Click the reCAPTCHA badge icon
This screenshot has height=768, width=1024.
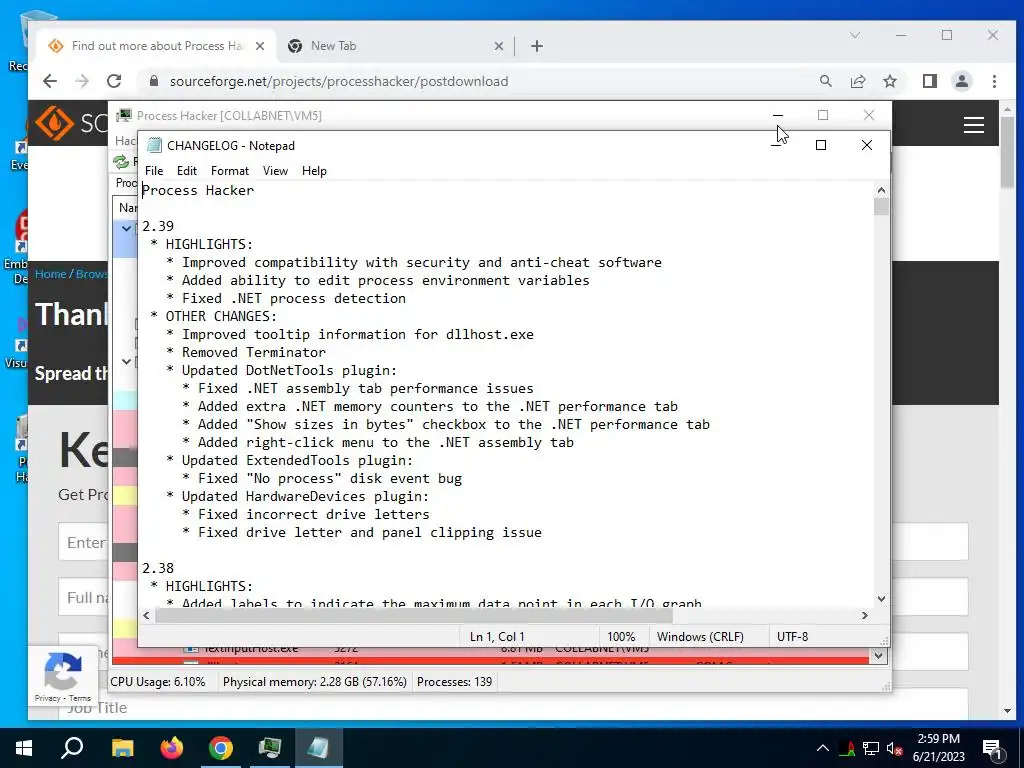63,671
